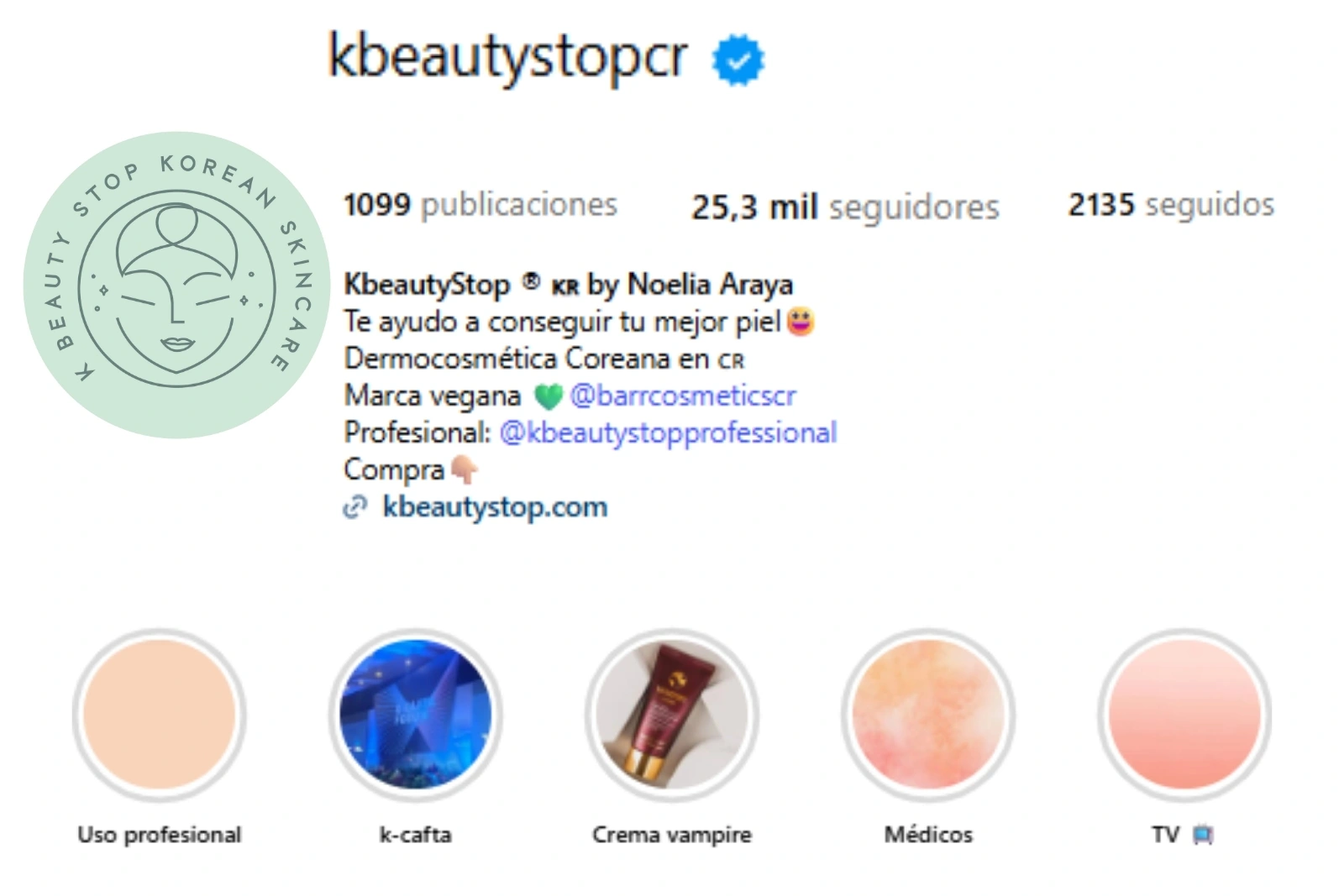Open the Uso profesional story highlight
The image size is (1344, 896).
(160, 715)
